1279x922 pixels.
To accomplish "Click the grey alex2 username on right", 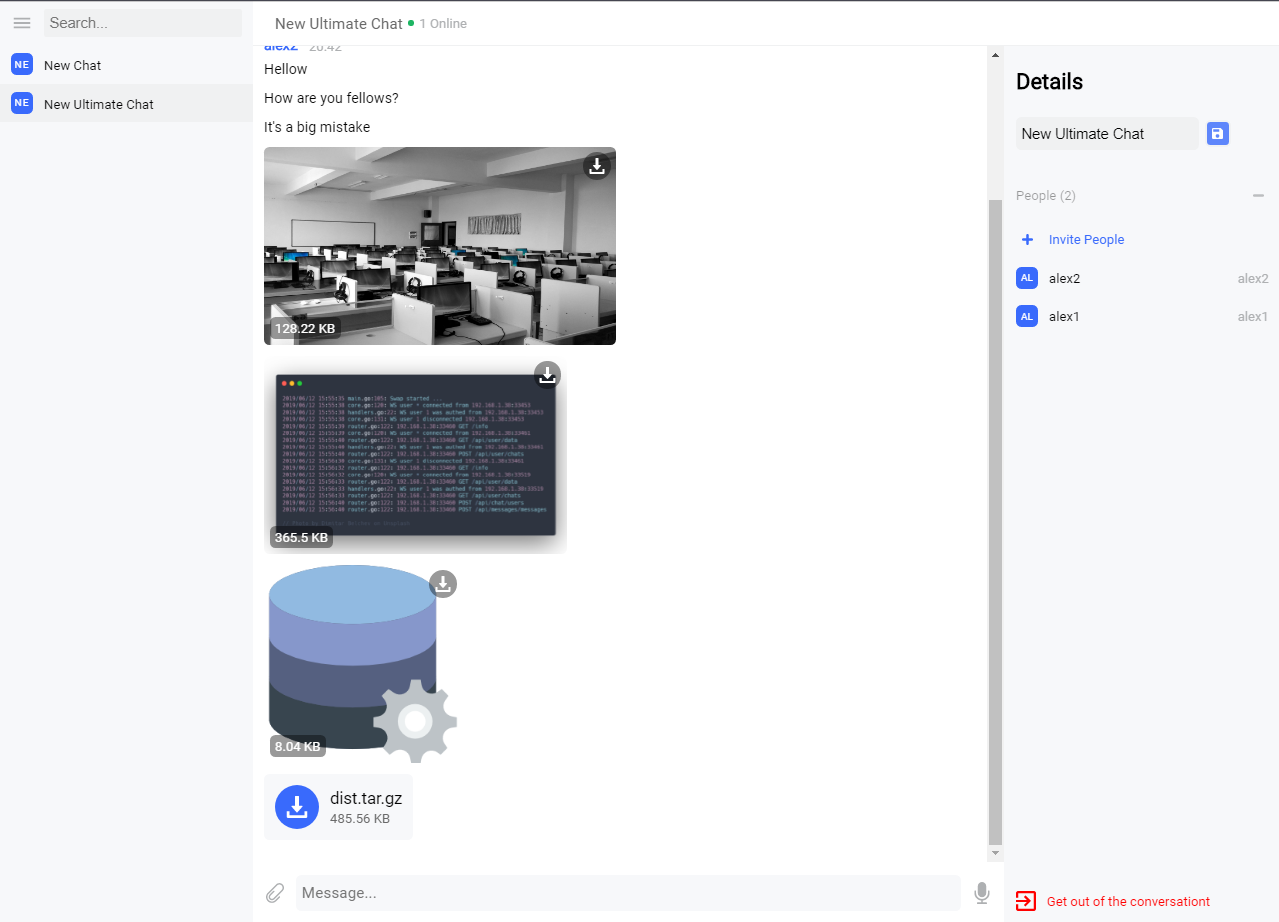I will (1253, 279).
